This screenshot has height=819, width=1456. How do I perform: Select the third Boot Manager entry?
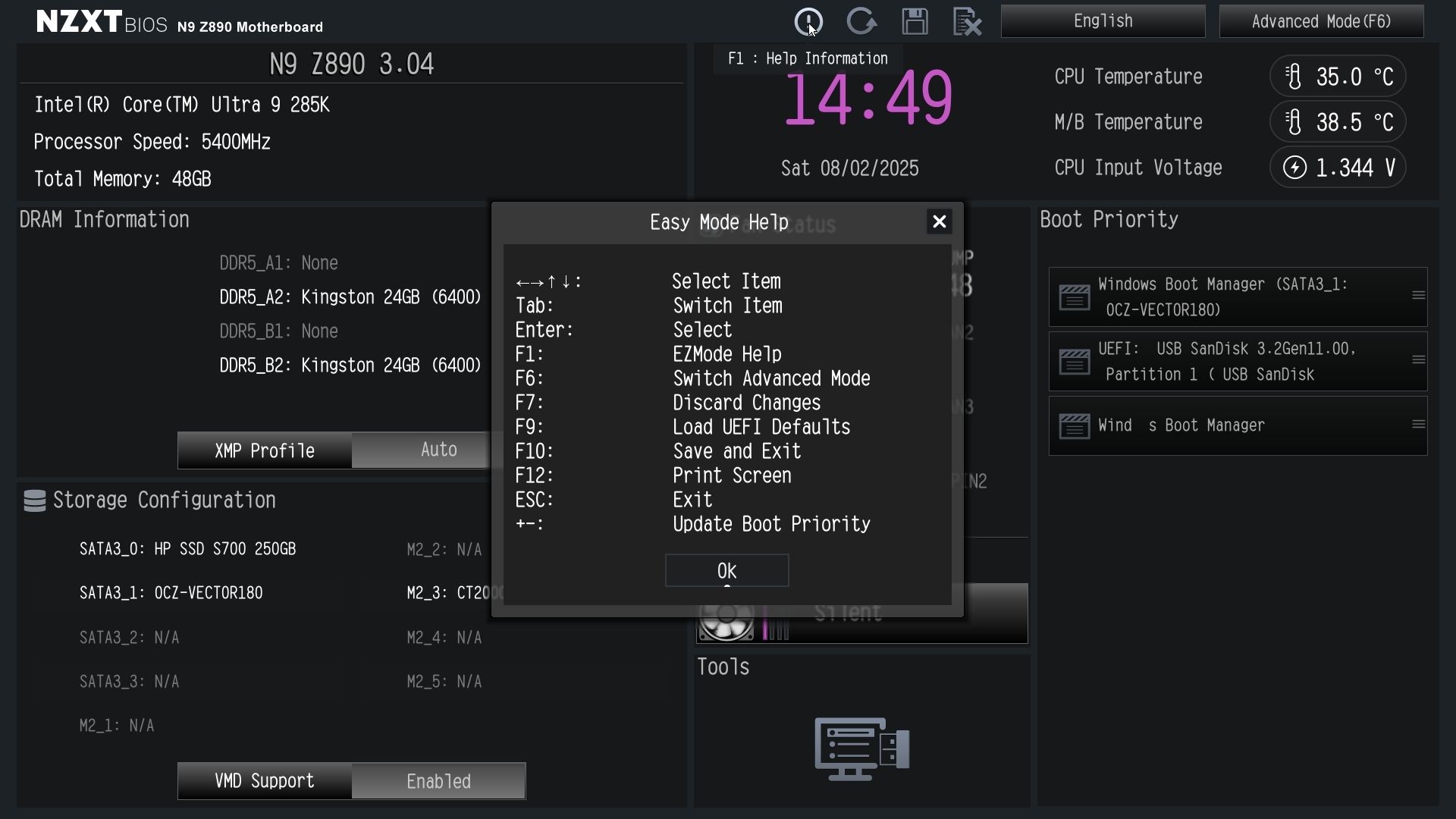pyautogui.click(x=1238, y=426)
